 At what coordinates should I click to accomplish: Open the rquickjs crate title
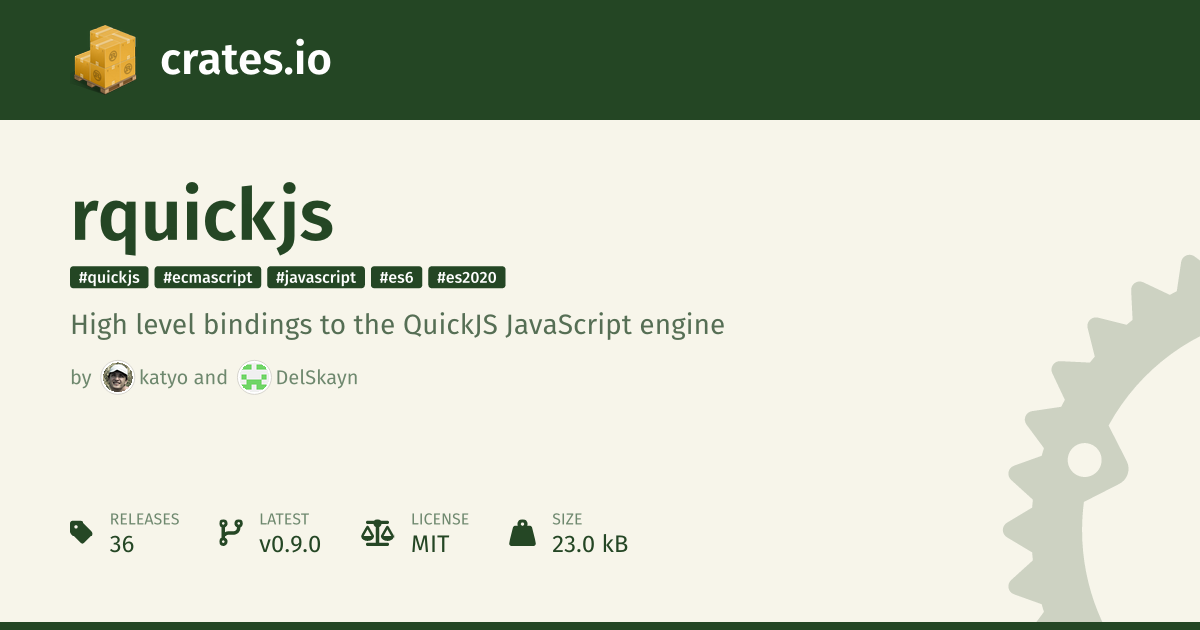click(202, 218)
